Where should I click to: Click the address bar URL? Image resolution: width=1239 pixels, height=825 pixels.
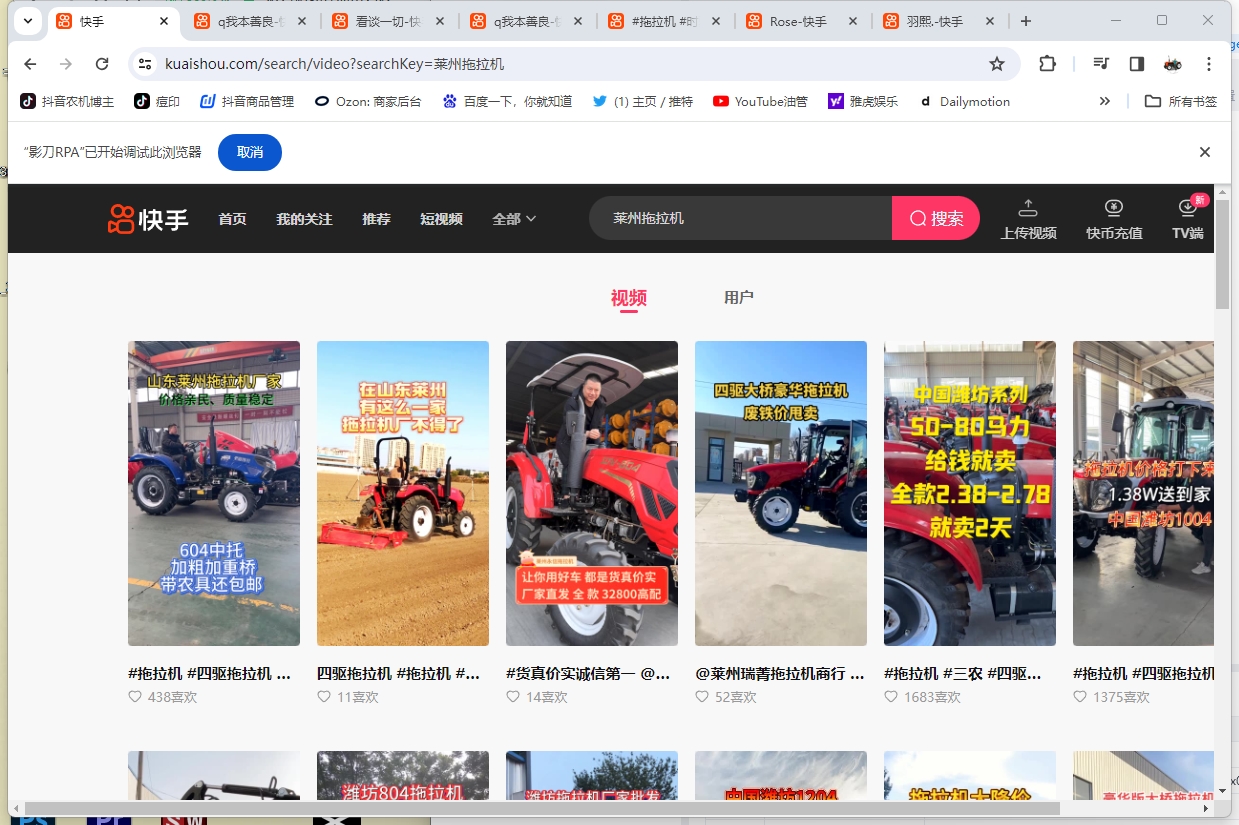(x=334, y=64)
